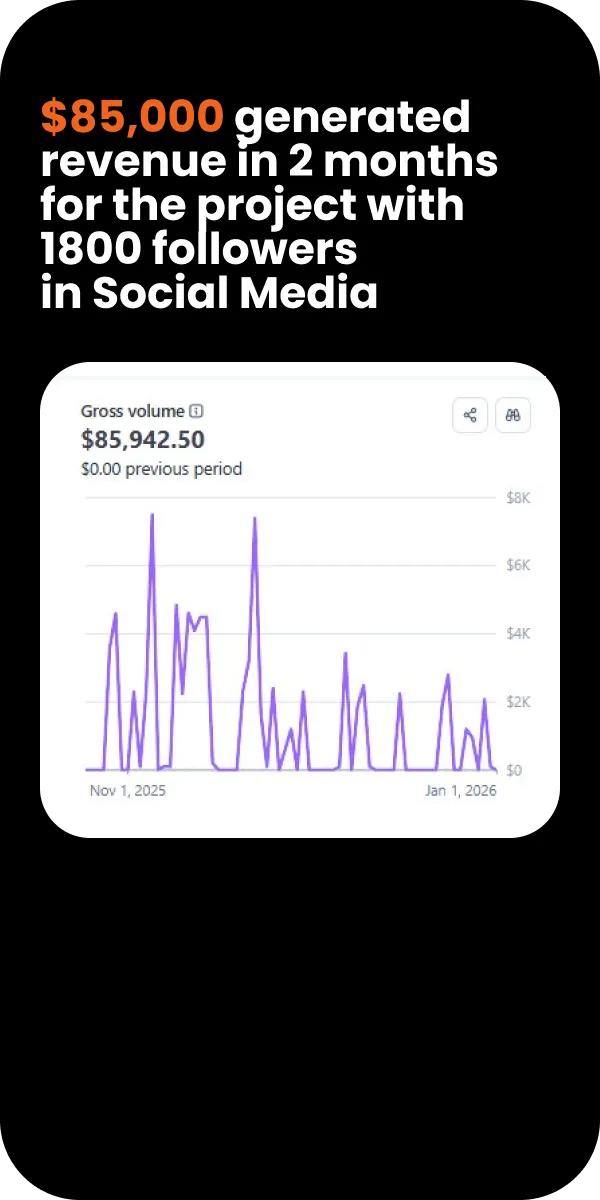Click the $0.00 previous period text

(161, 468)
